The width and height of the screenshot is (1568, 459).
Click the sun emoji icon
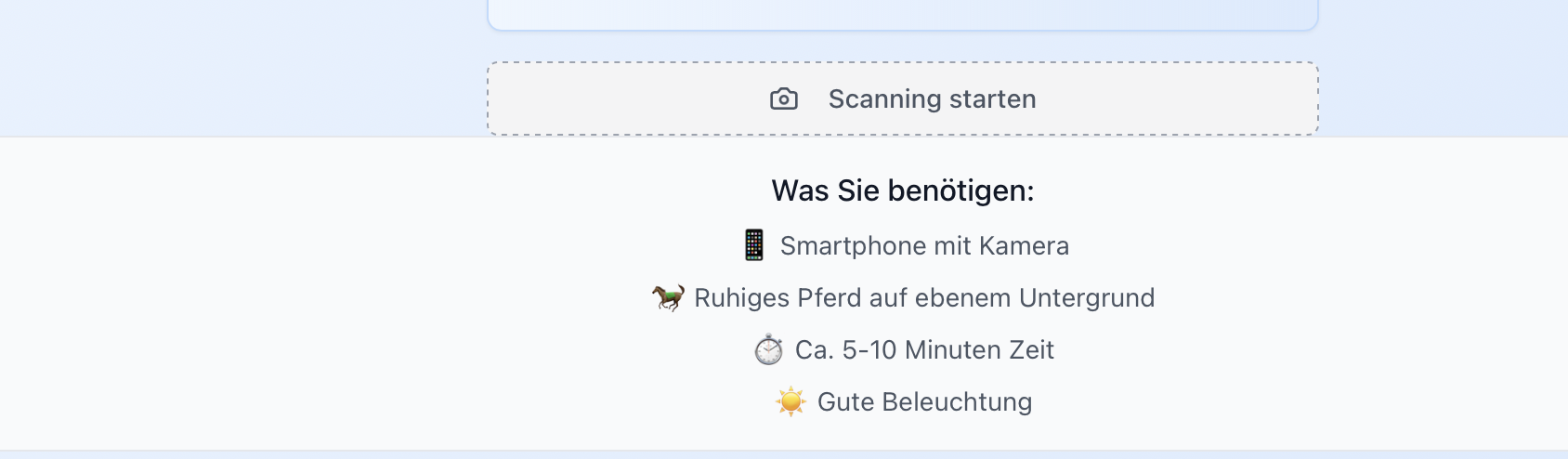coord(791,401)
